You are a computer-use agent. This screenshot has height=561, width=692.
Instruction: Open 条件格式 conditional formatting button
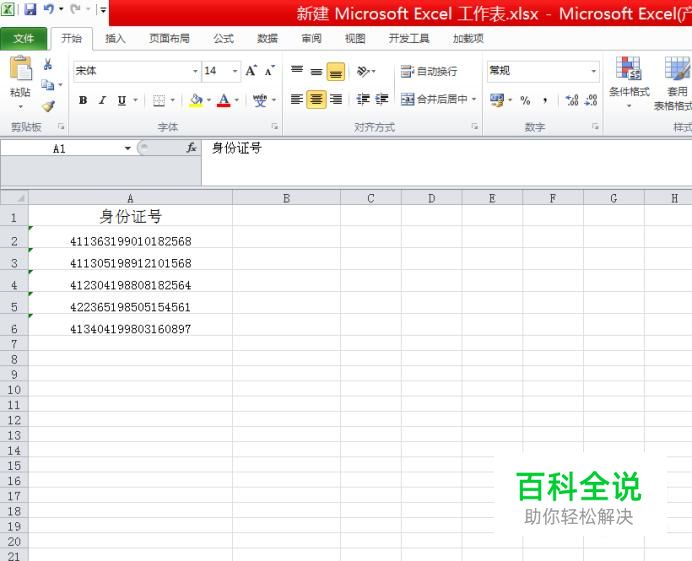click(629, 82)
